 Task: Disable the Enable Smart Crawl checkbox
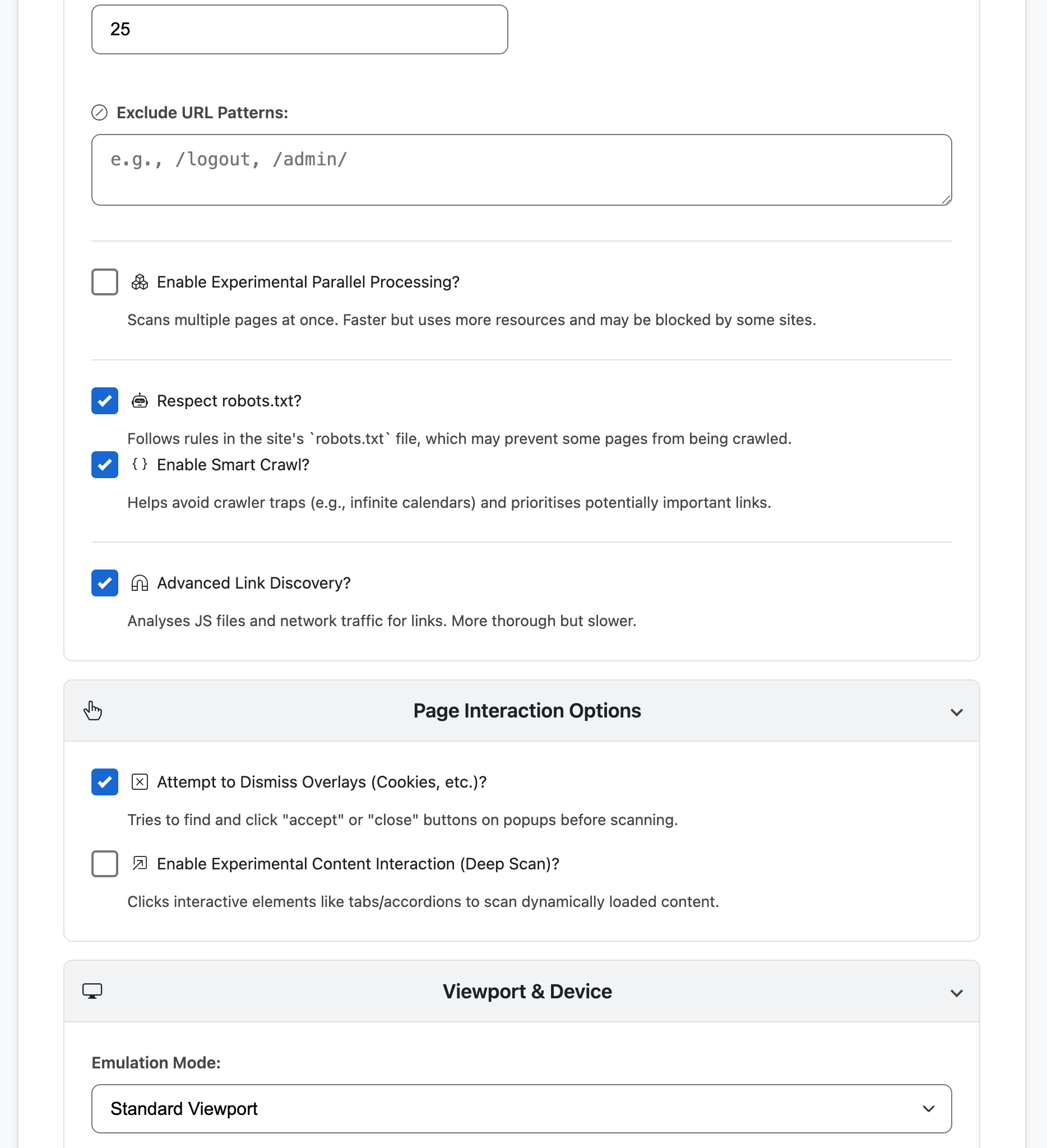click(105, 465)
